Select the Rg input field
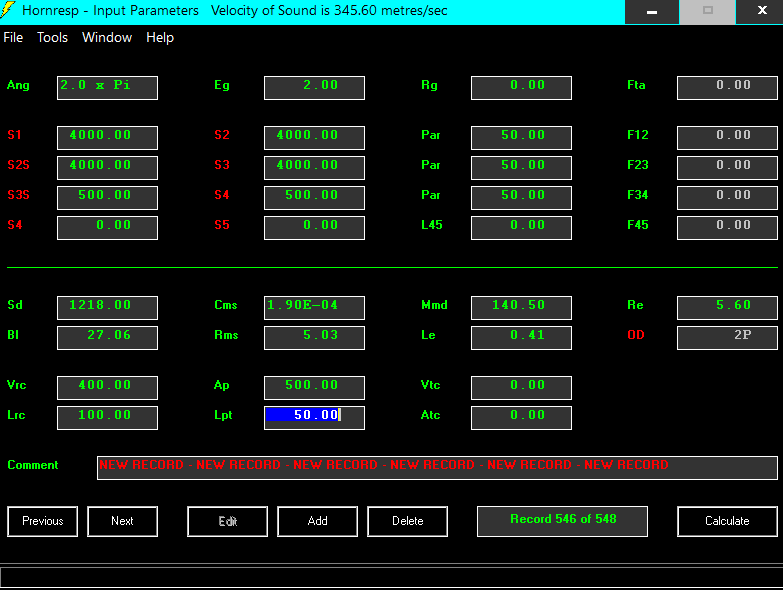 521,88
